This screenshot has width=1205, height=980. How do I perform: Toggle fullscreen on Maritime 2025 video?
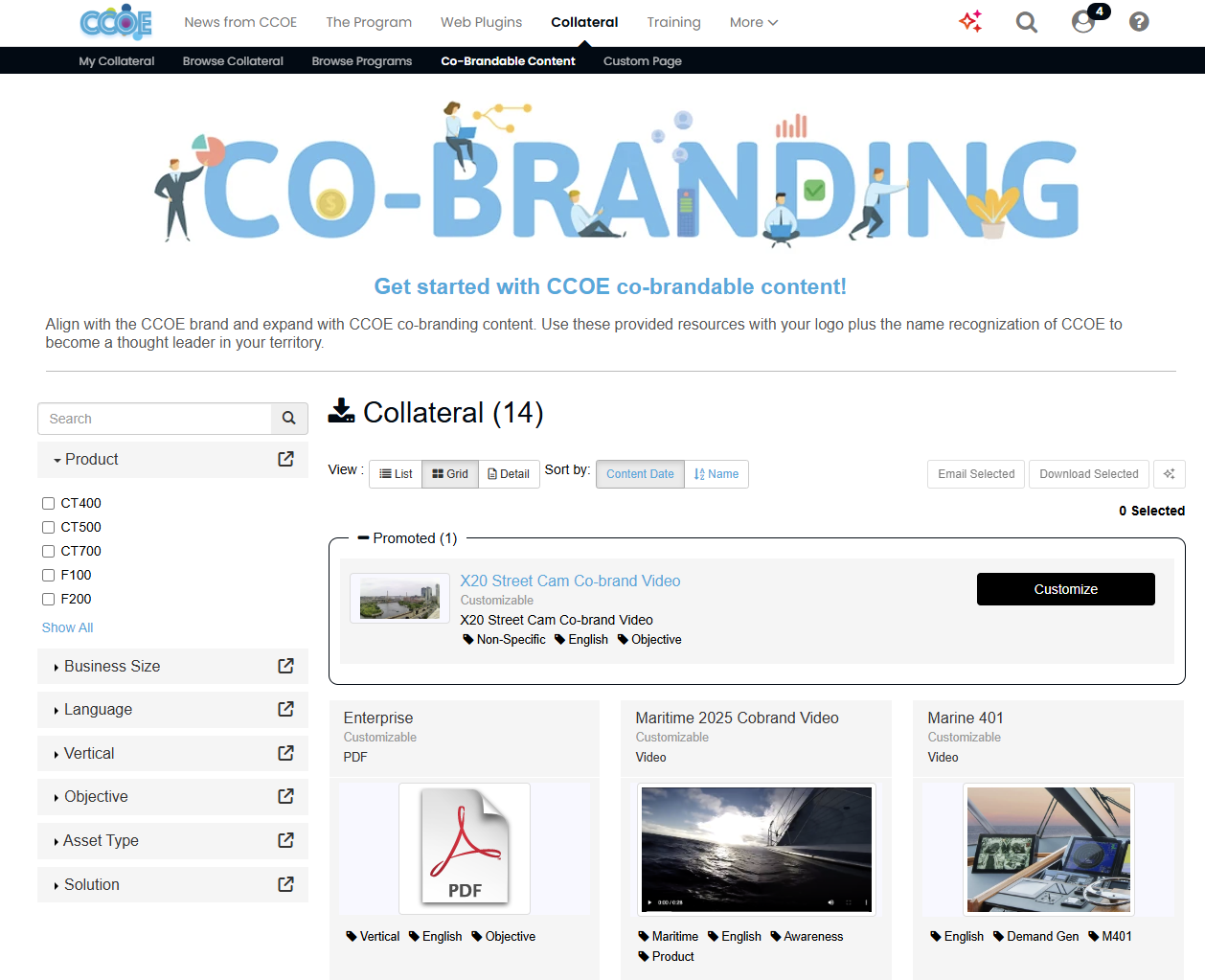tap(849, 902)
